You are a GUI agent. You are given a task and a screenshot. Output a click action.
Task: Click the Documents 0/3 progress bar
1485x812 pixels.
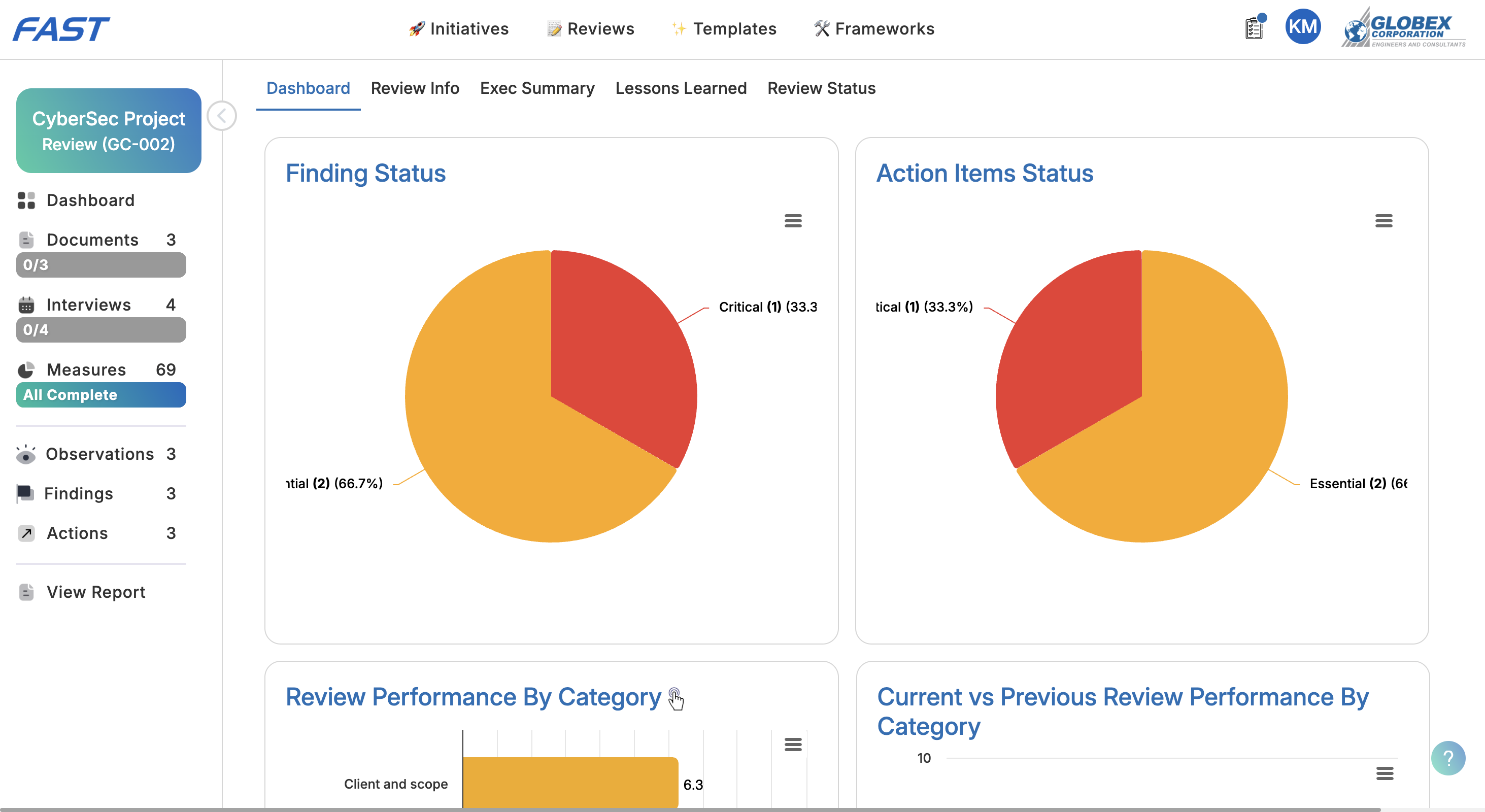[x=101, y=265]
